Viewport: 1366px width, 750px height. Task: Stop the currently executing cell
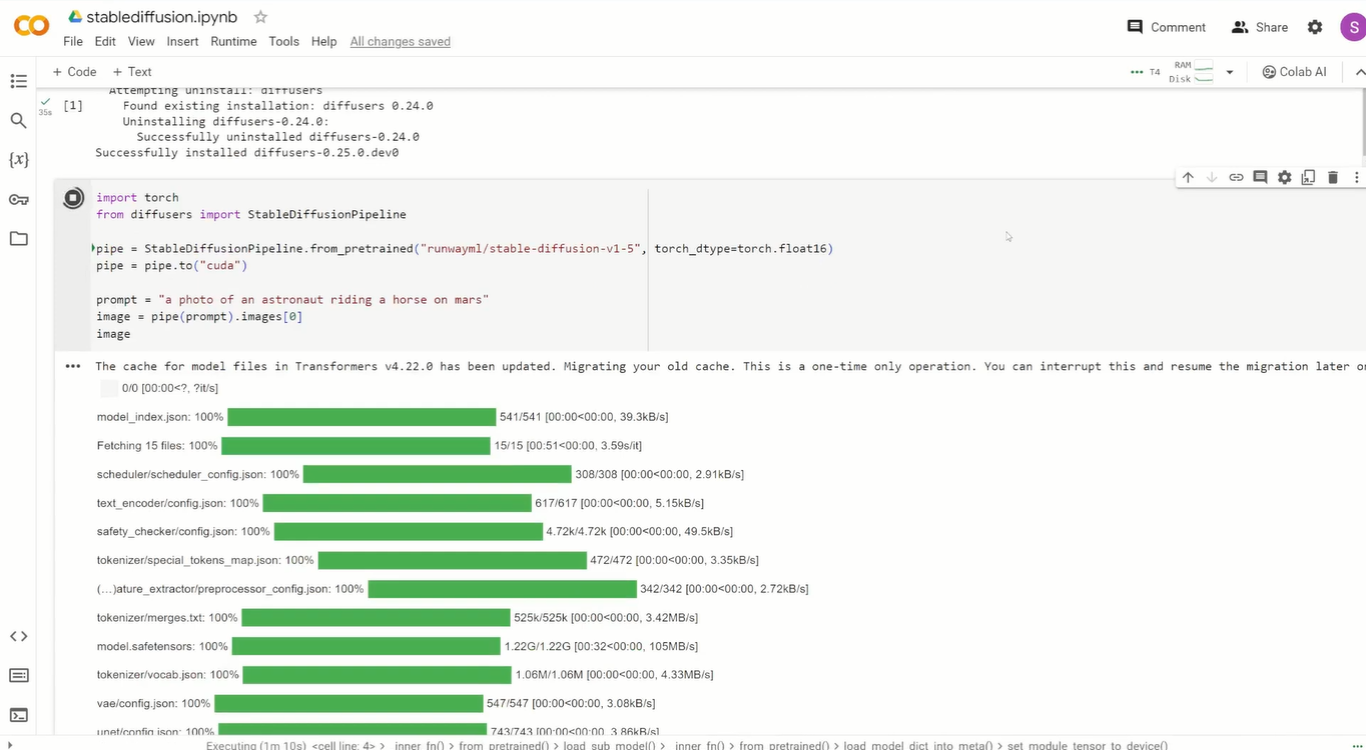click(73, 198)
